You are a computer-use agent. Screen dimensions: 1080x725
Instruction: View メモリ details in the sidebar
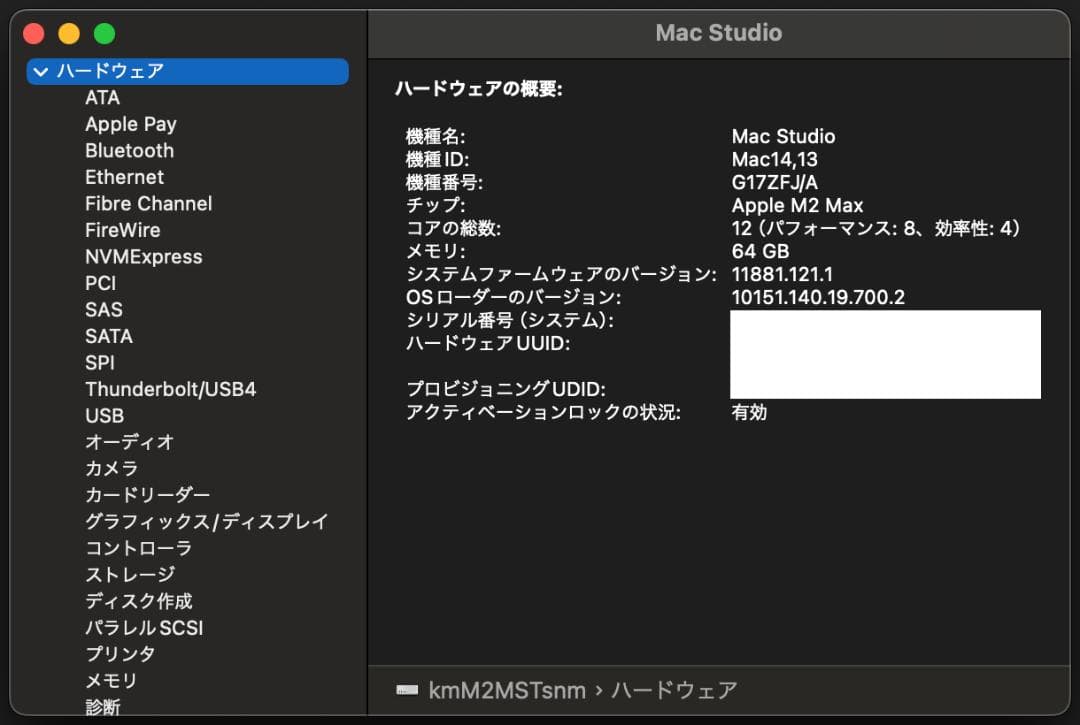point(111,680)
